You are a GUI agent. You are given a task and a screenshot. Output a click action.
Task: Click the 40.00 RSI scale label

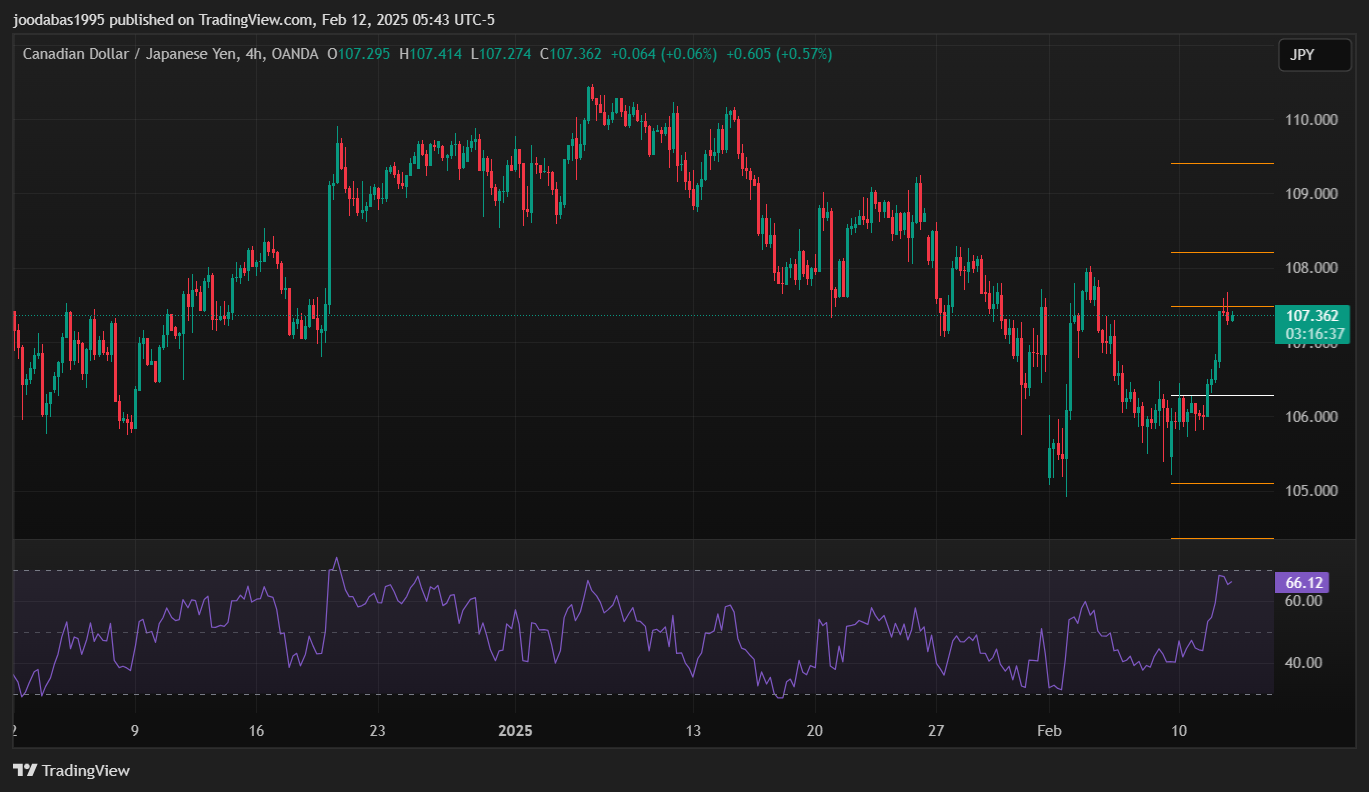tap(1303, 663)
